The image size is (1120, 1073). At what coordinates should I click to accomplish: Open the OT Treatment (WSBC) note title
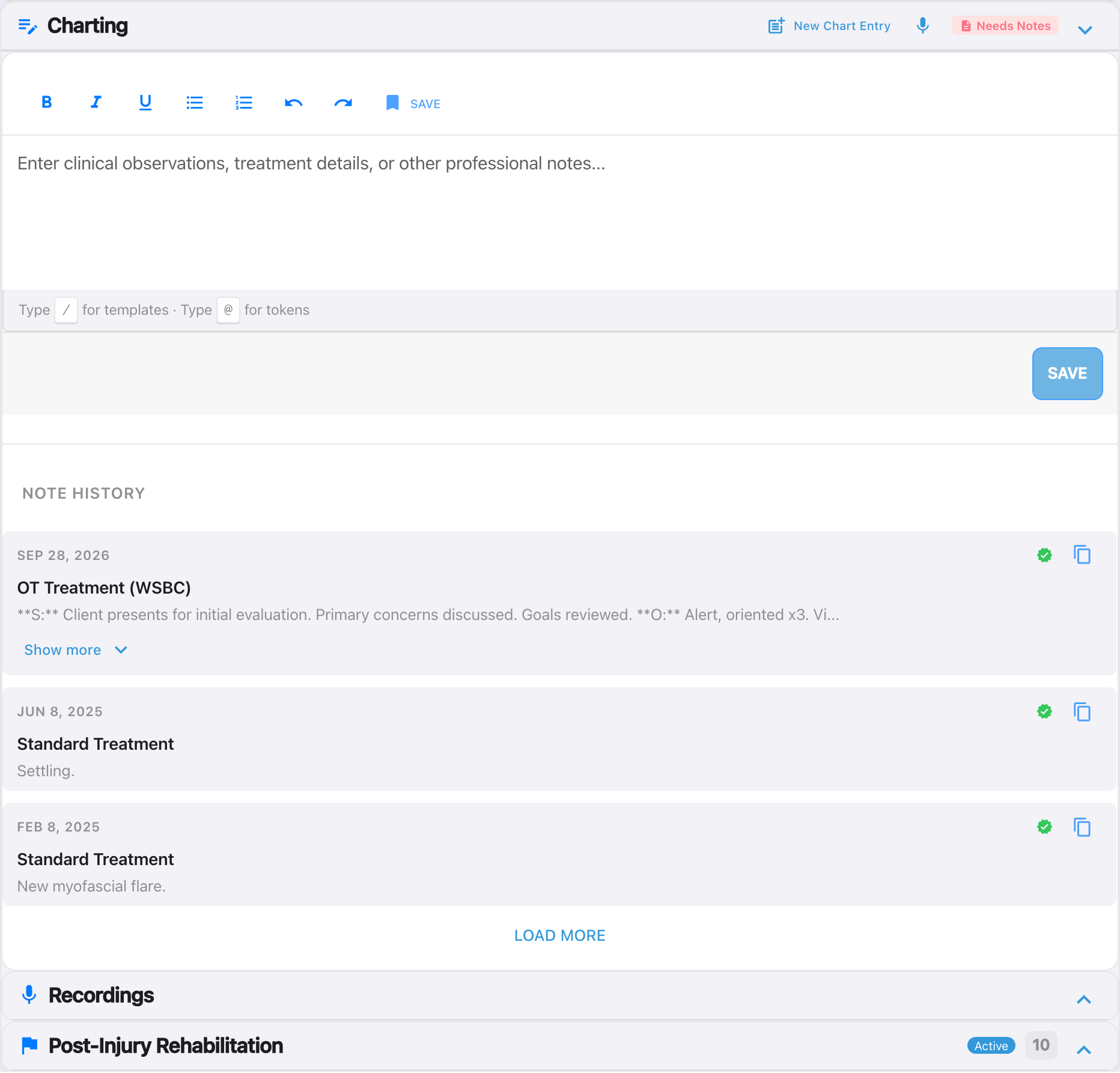click(104, 588)
